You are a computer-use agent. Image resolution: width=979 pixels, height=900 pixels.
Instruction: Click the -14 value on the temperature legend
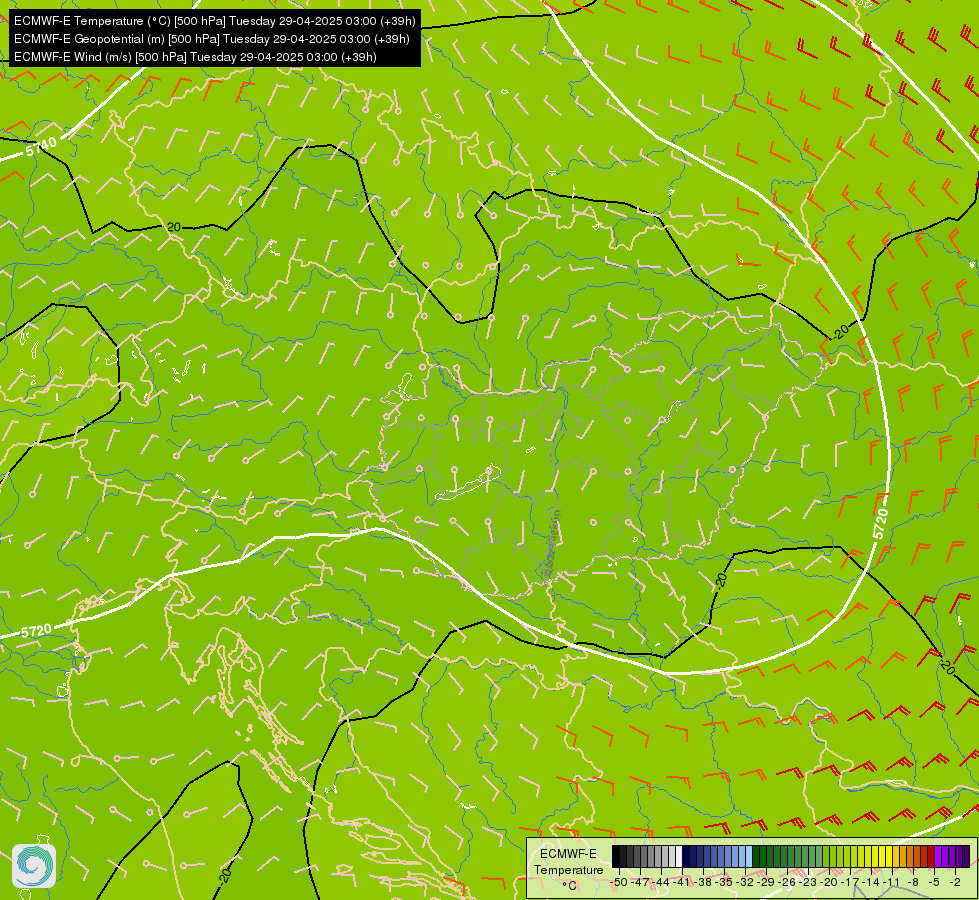coord(871,882)
